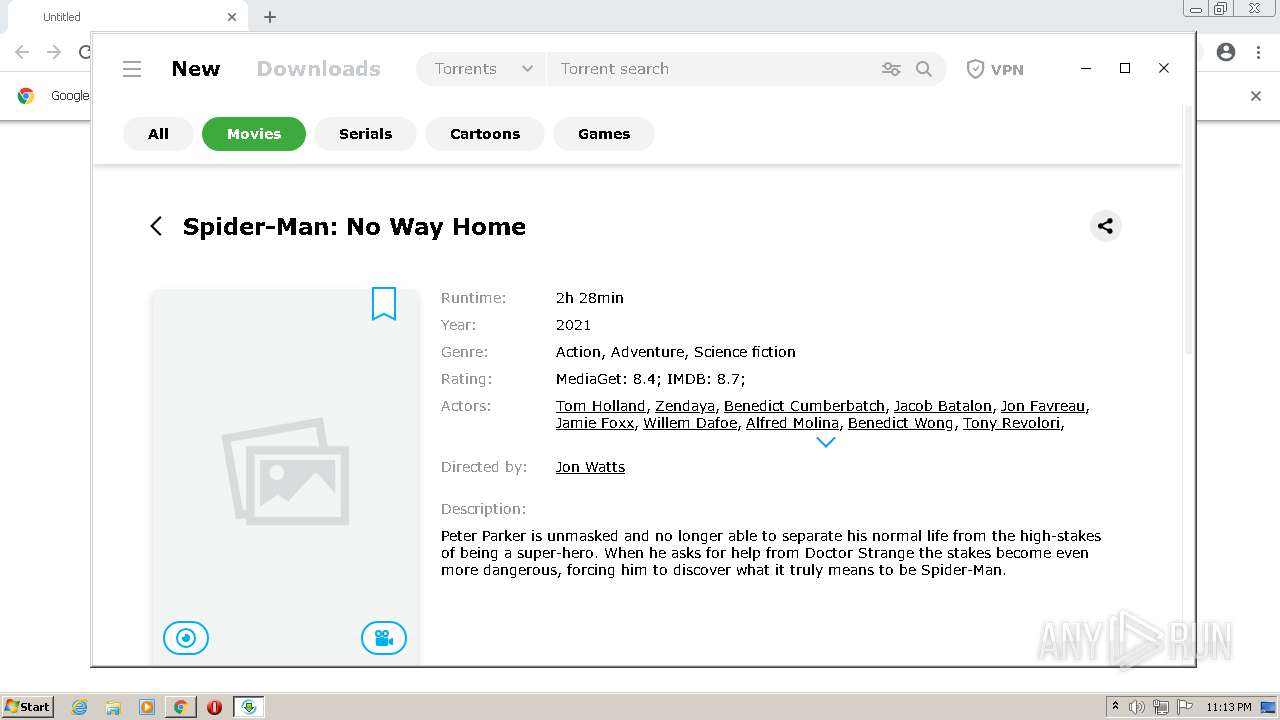The height and width of the screenshot is (720, 1280).
Task: Select the Cartoons category
Action: click(485, 134)
